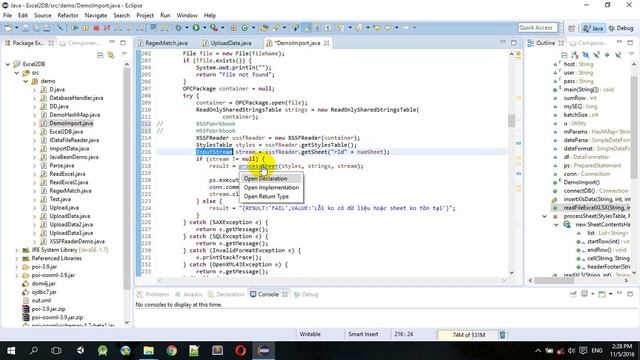Open the Declaration view tab
Image resolution: width=640 pixels, height=360 pixels.
(227, 294)
